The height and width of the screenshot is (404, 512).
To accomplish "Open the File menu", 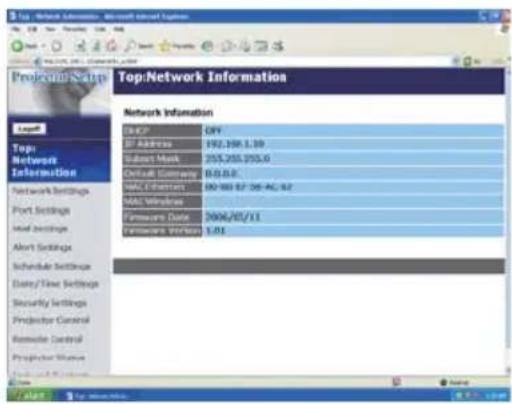I will click(x=15, y=29).
